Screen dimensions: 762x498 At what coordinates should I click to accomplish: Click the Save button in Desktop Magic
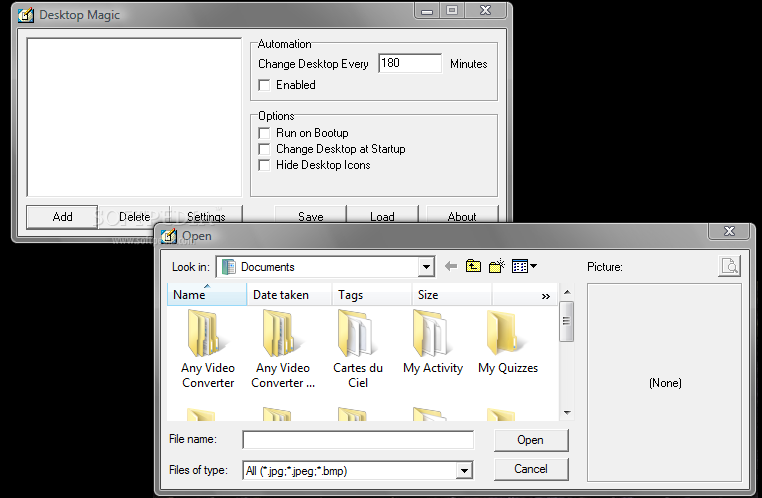point(311,215)
